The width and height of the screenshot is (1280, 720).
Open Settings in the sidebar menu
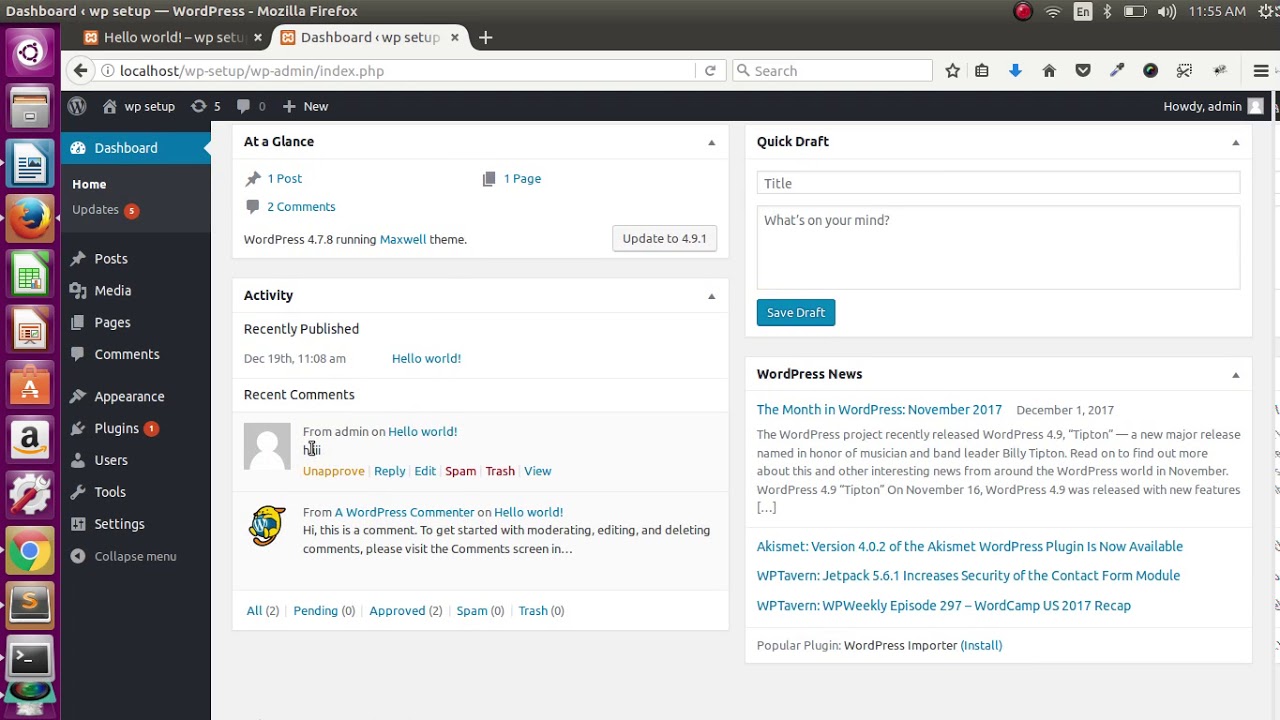[x=119, y=525]
